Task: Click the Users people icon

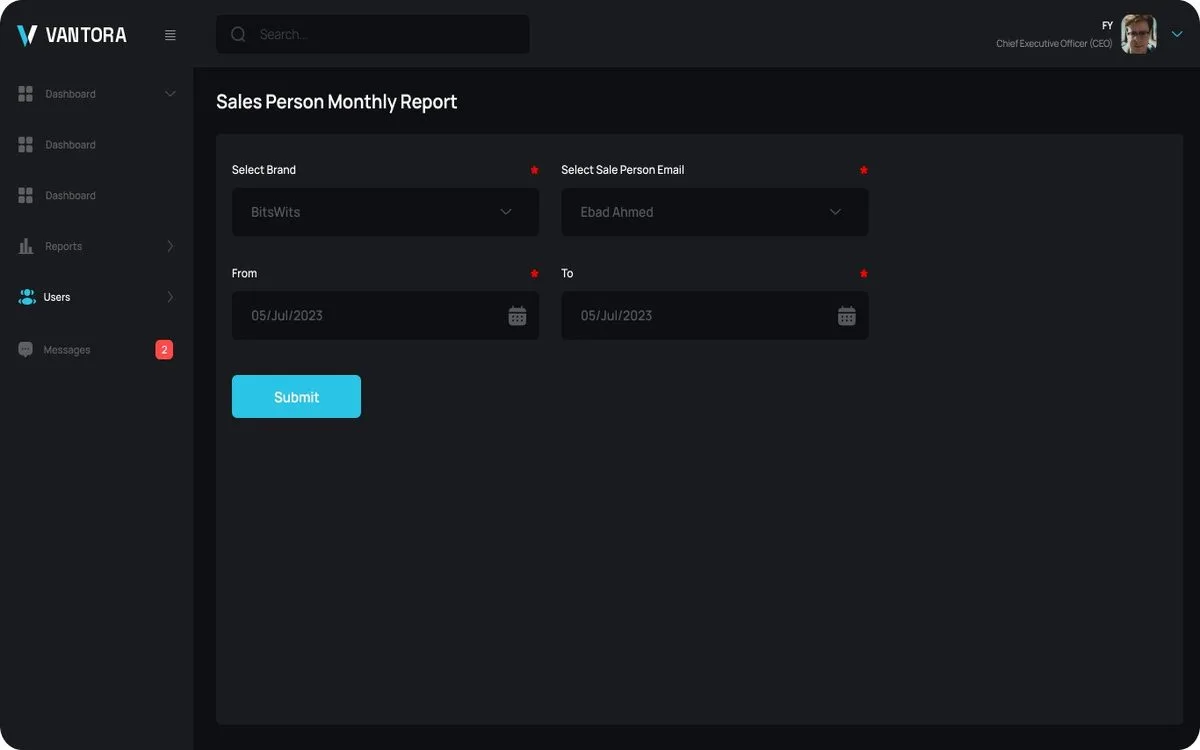Action: coord(27,297)
